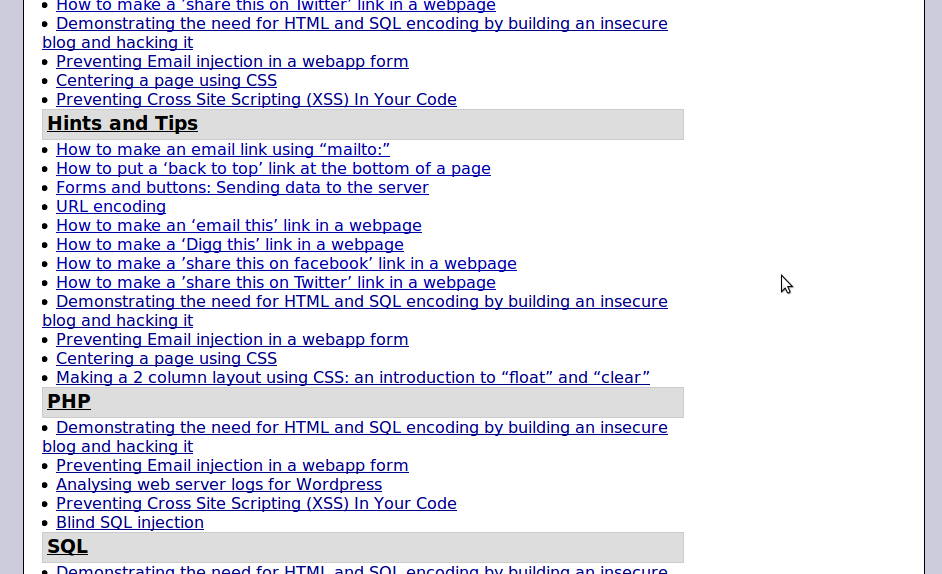Open 'share this on Twitter' link under Hints and Tips
Screen dimensions: 942x574
[x=276, y=282]
